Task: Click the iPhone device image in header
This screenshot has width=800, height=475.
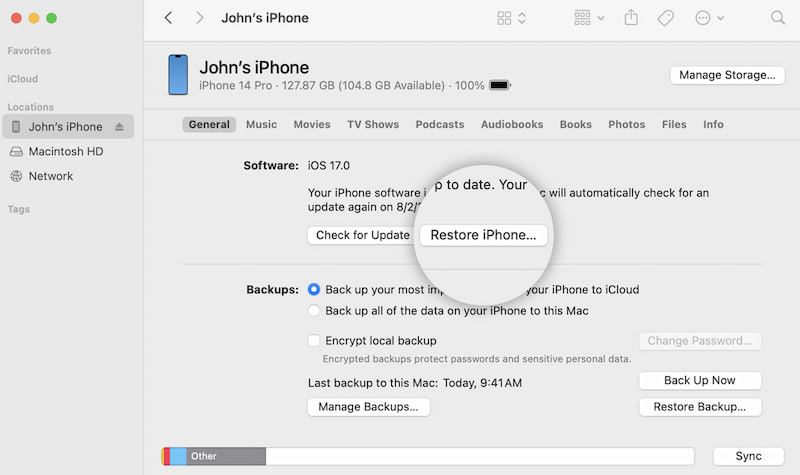Action: pyautogui.click(x=178, y=75)
